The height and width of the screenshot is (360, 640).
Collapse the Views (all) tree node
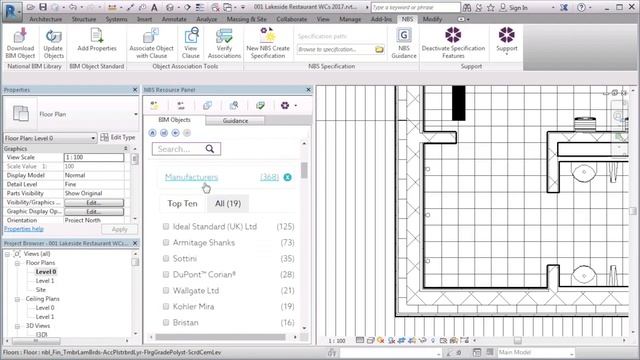[x=7, y=254]
